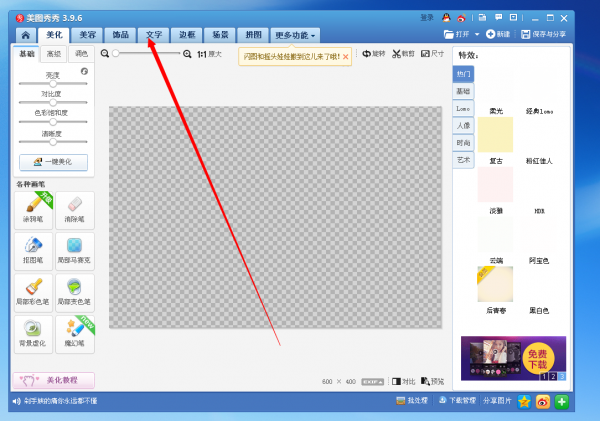Share to Weibo in the bottom bar

(x=543, y=401)
